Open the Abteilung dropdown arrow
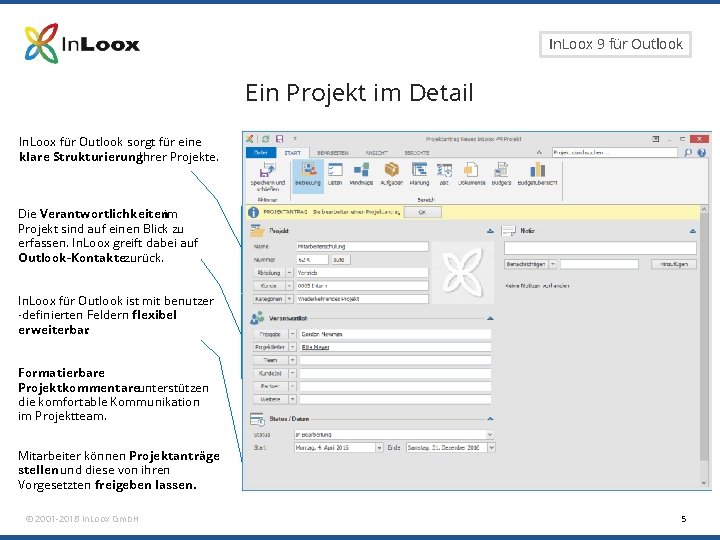Image resolution: width=720 pixels, height=540 pixels. pos(289,273)
